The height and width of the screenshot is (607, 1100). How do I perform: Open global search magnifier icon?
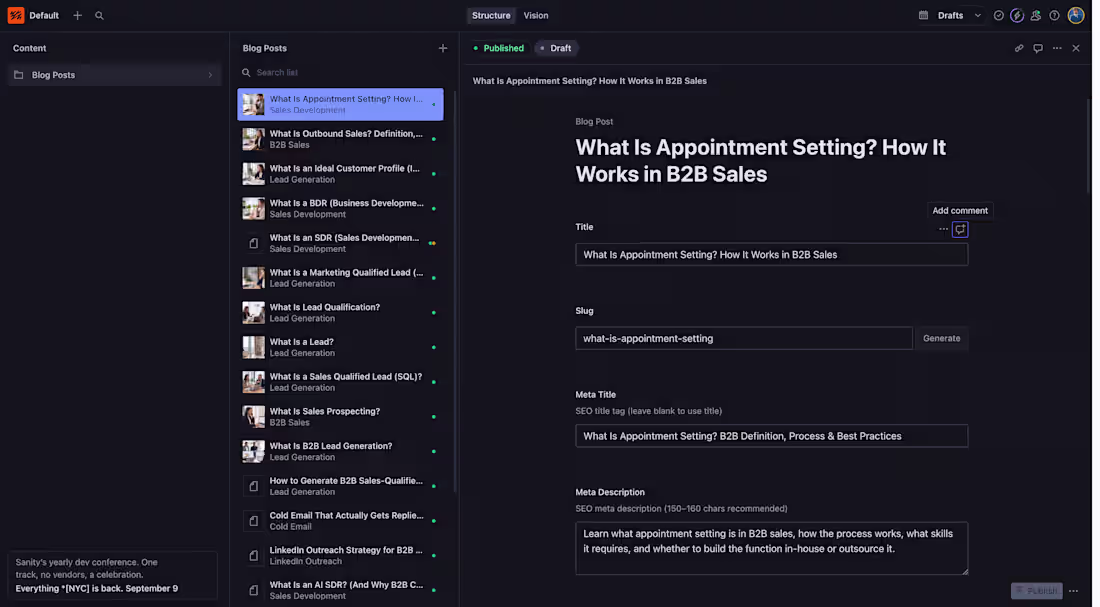(x=99, y=15)
